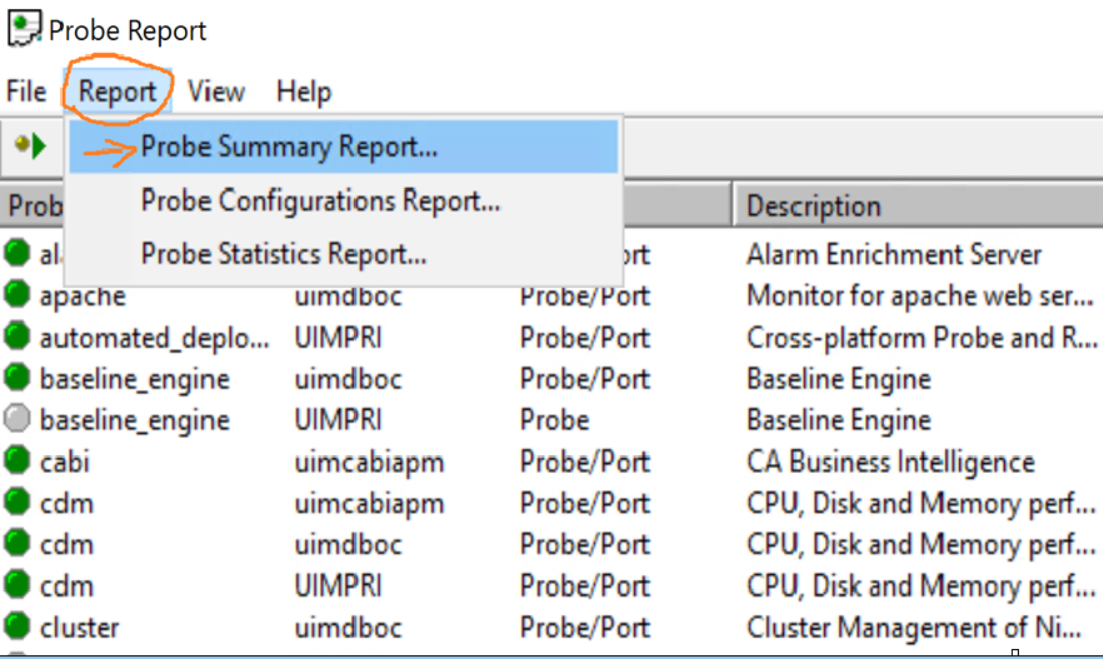Click the green status icon beside cabi
Screen dimensions: 1103x659
point(17,461)
